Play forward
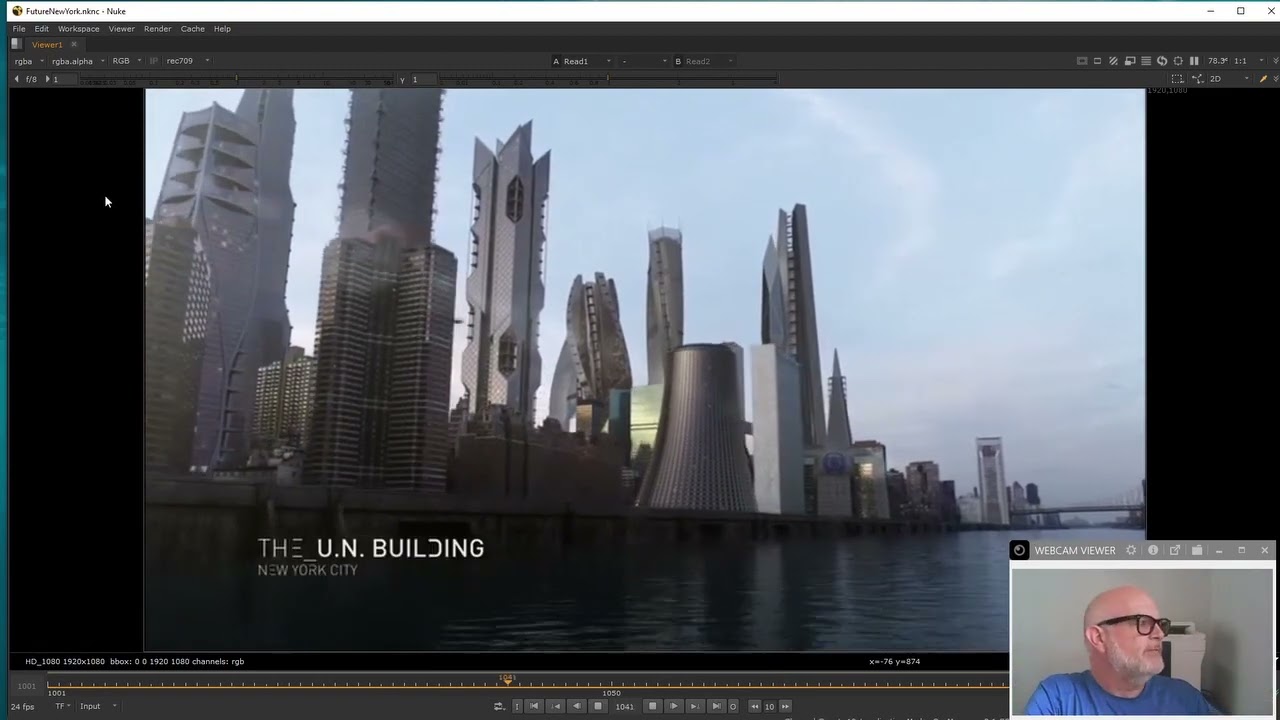The height and width of the screenshot is (720, 1280). [674, 706]
